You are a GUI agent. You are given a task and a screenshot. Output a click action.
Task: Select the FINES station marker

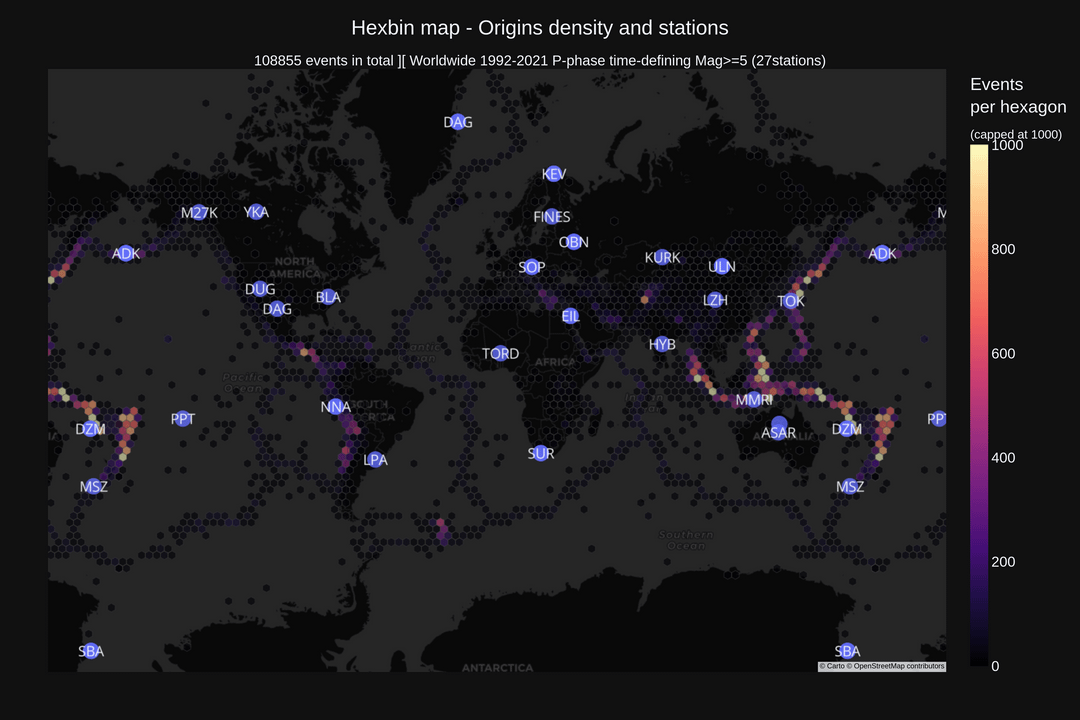point(552,216)
